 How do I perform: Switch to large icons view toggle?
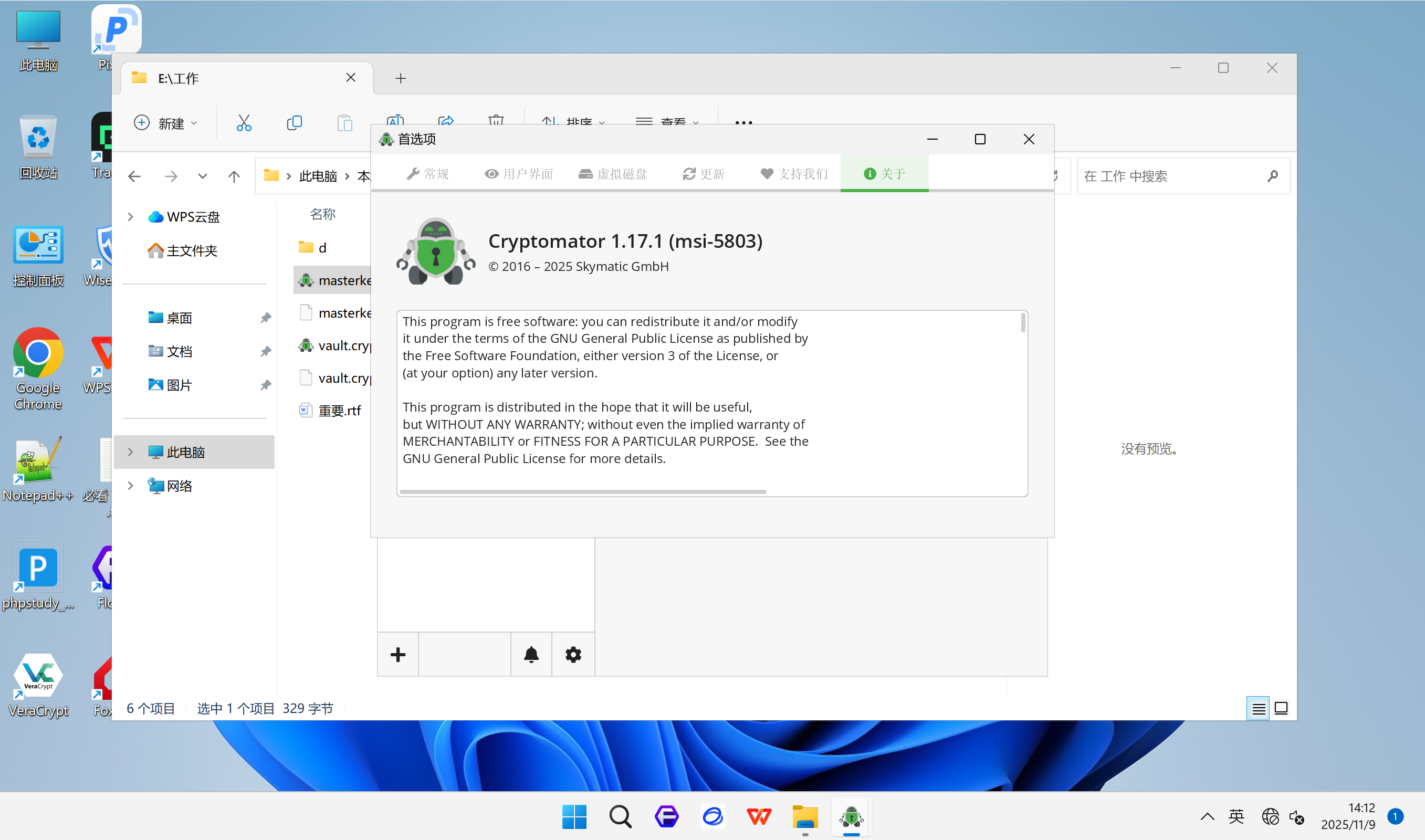click(x=1281, y=708)
